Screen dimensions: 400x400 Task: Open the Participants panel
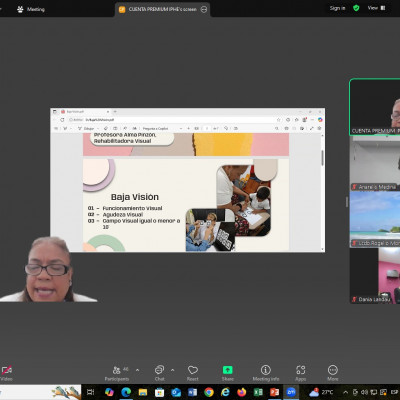[x=117, y=373]
